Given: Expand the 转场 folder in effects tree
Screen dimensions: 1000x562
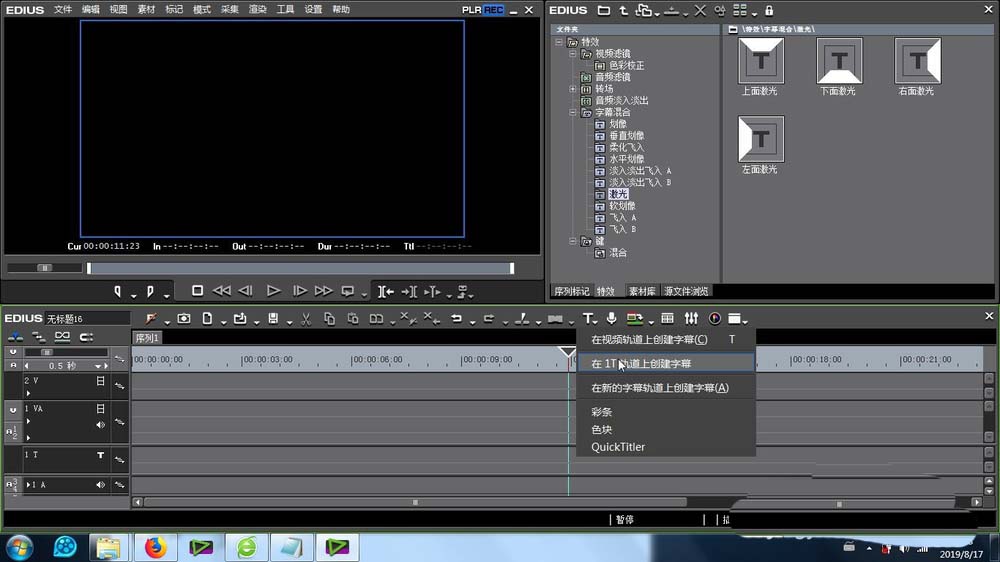Looking at the screenshot, I should pyautogui.click(x=573, y=89).
